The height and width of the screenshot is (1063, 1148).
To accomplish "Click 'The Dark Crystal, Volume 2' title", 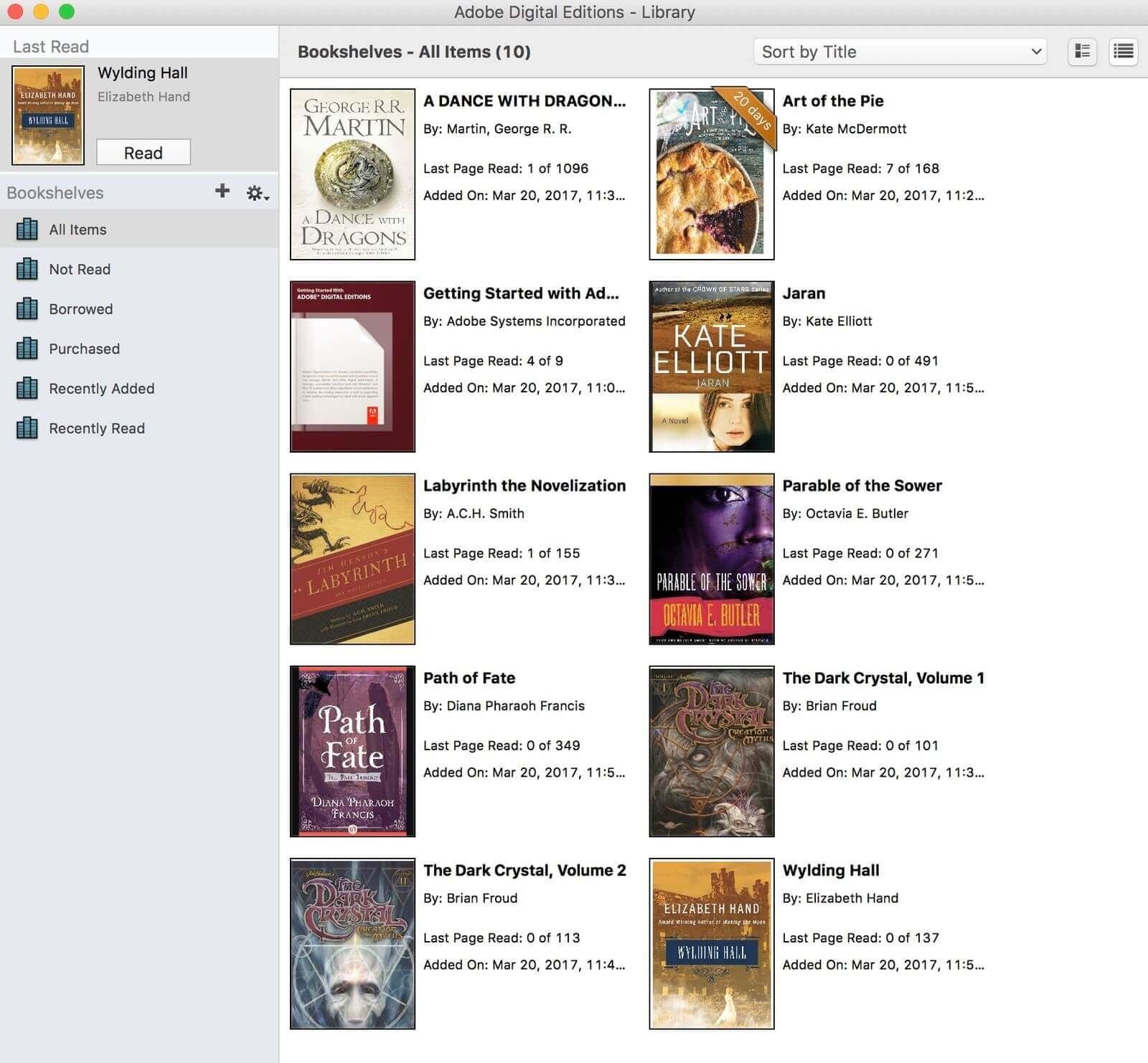I will 524,870.
